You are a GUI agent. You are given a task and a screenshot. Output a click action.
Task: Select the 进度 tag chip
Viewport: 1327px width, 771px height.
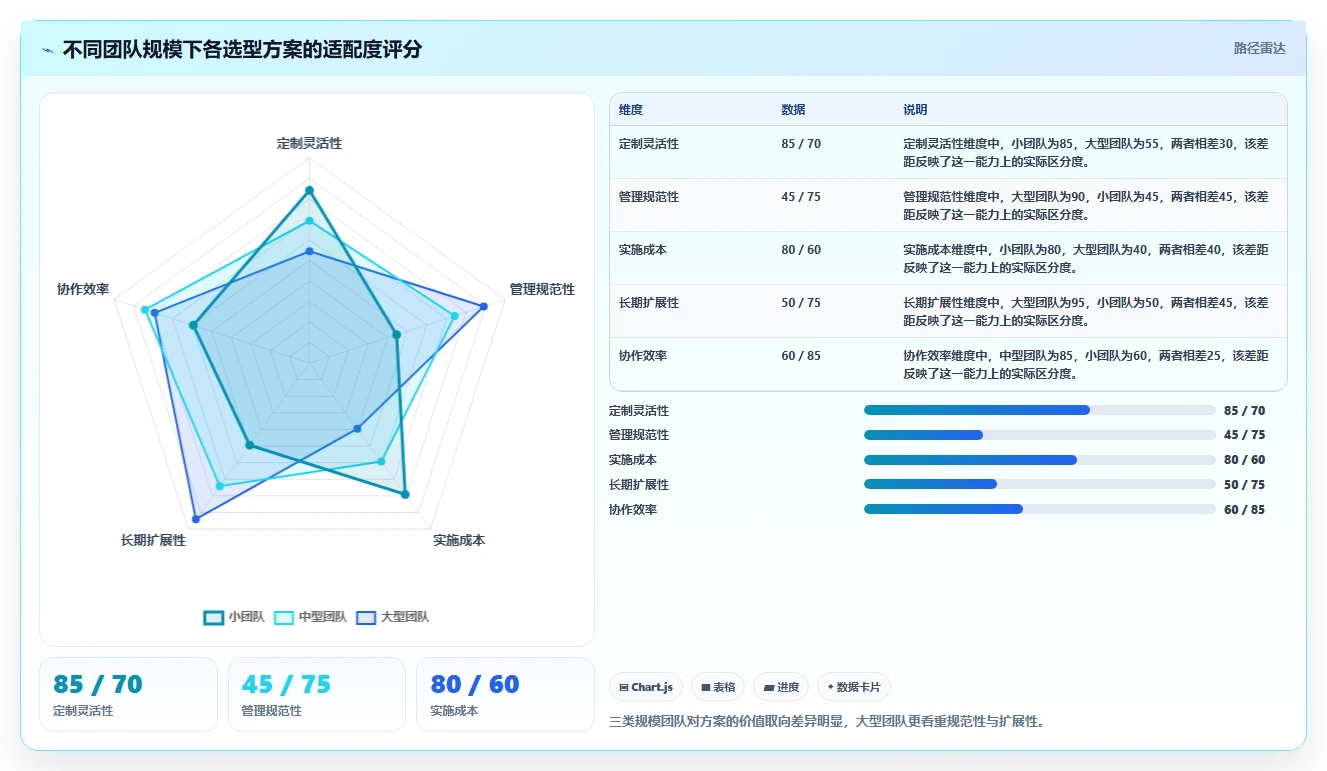click(781, 687)
